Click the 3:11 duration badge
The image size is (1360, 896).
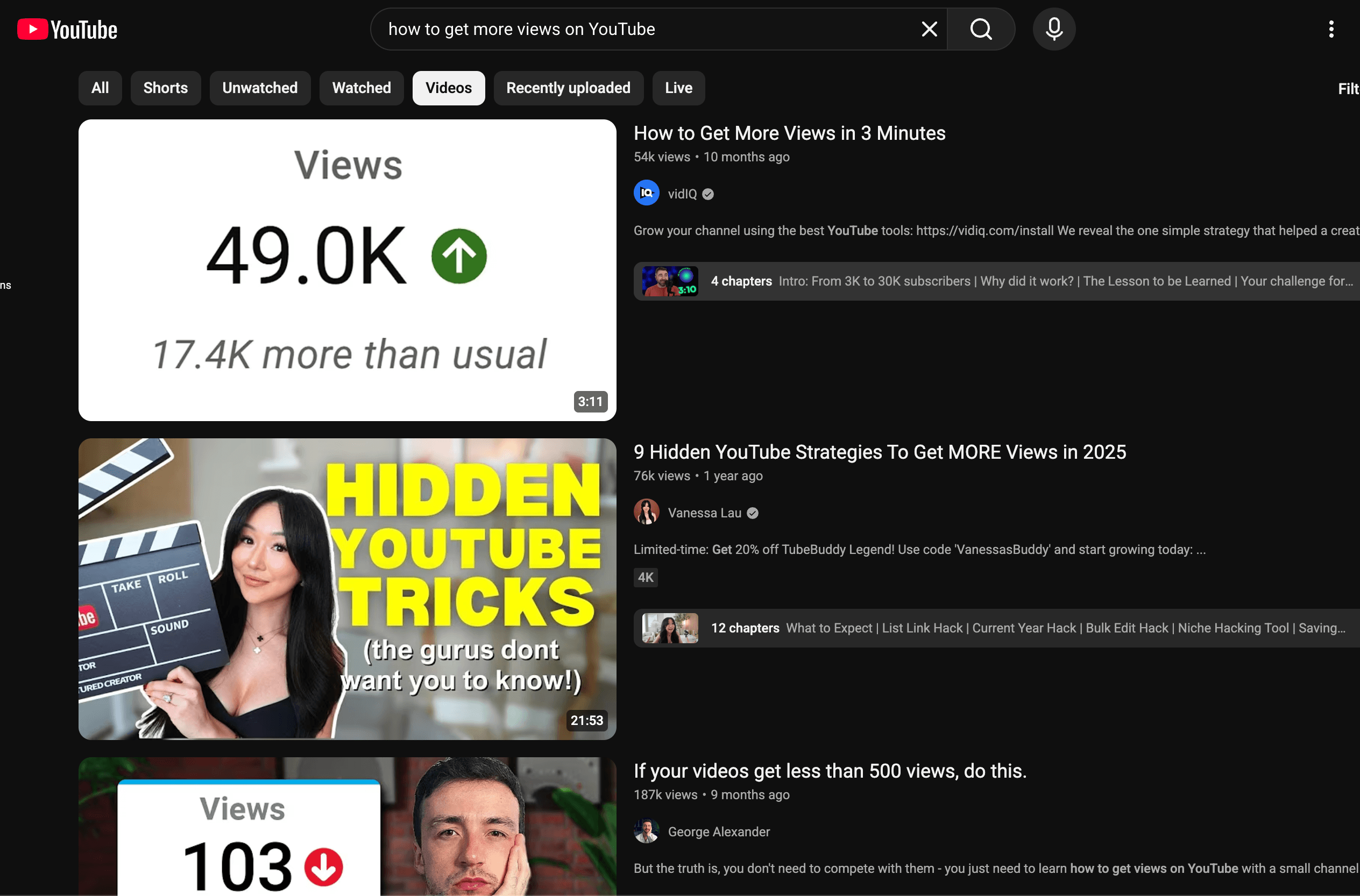(590, 401)
